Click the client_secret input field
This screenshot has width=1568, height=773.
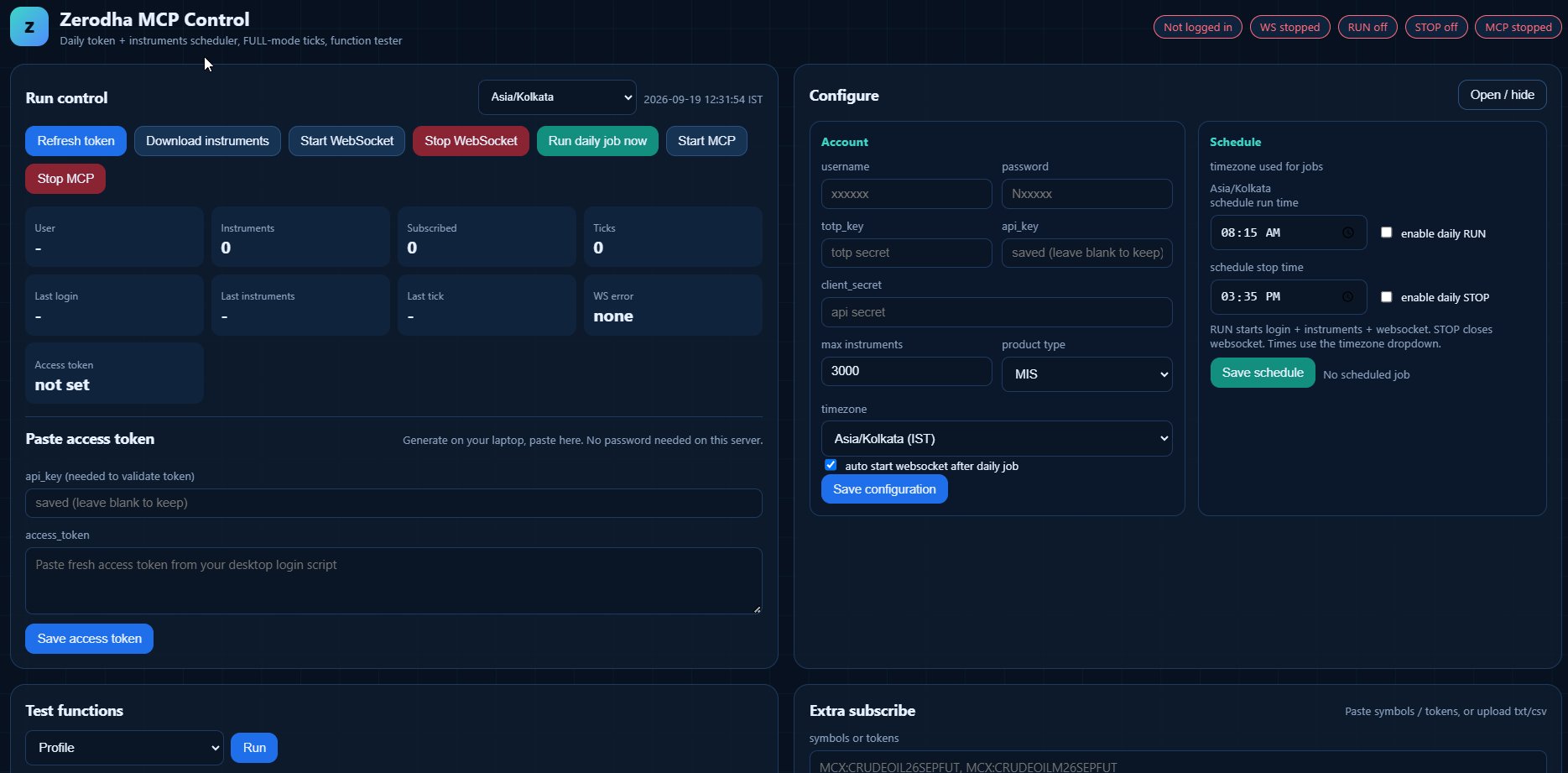click(997, 312)
